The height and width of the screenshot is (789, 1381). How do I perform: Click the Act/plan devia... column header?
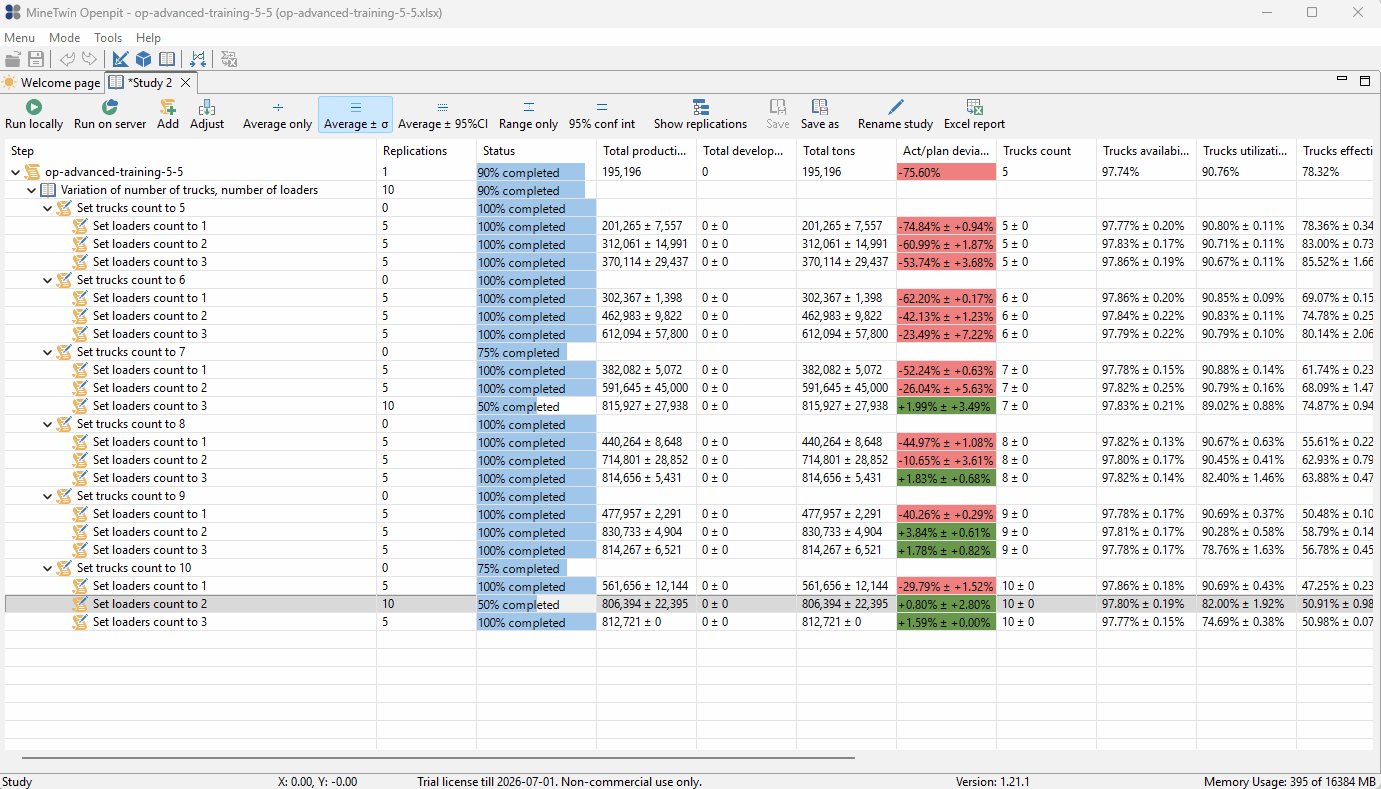[x=946, y=151]
